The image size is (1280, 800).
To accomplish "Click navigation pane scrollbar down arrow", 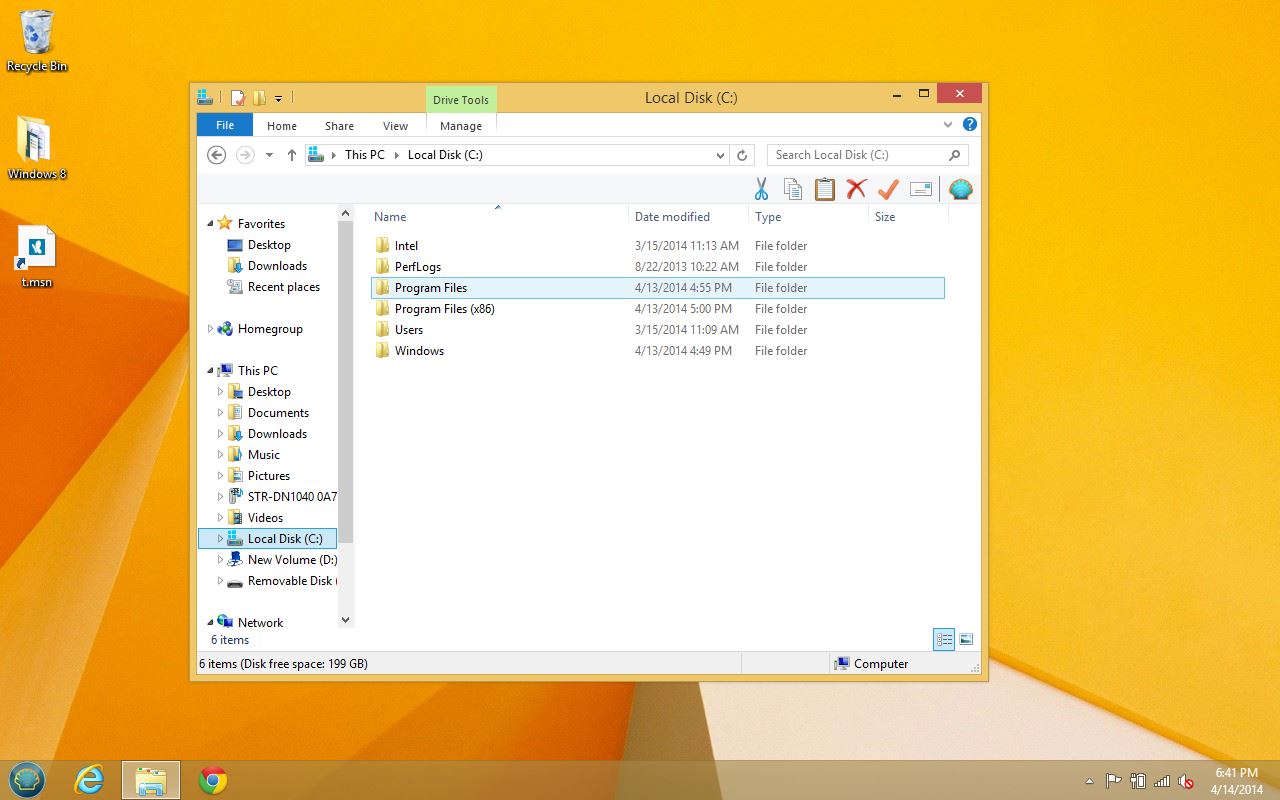I will tap(346, 620).
